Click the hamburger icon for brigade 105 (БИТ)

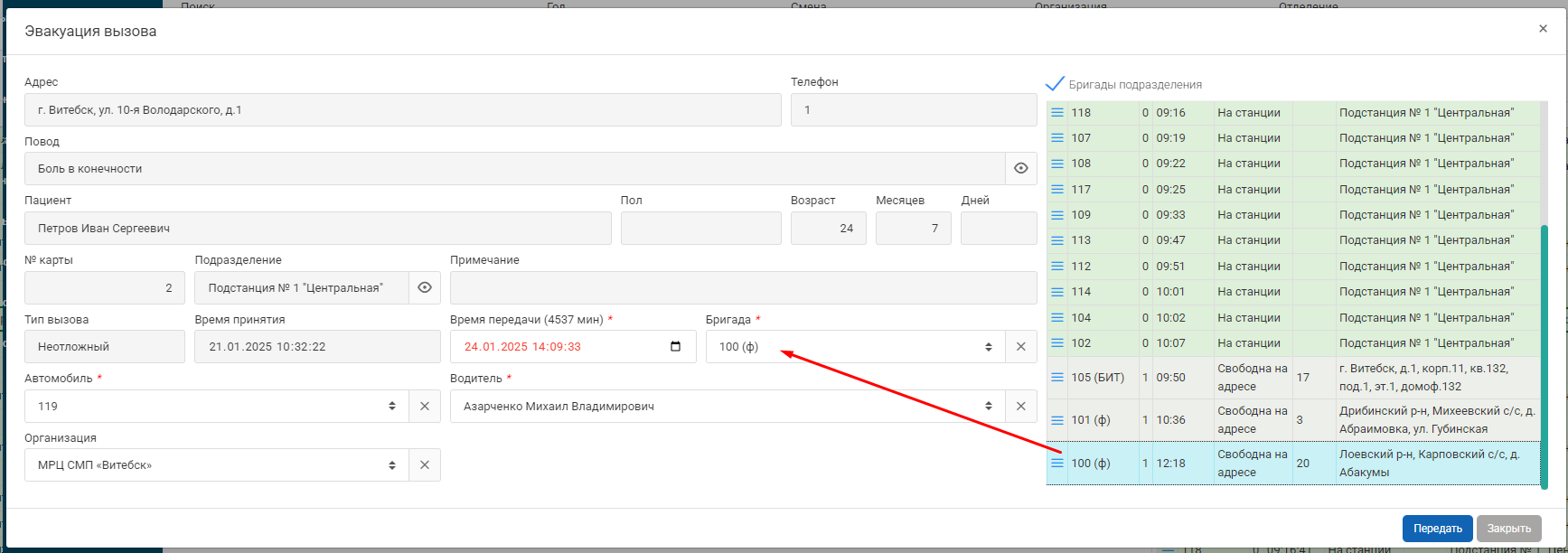pos(1056,378)
